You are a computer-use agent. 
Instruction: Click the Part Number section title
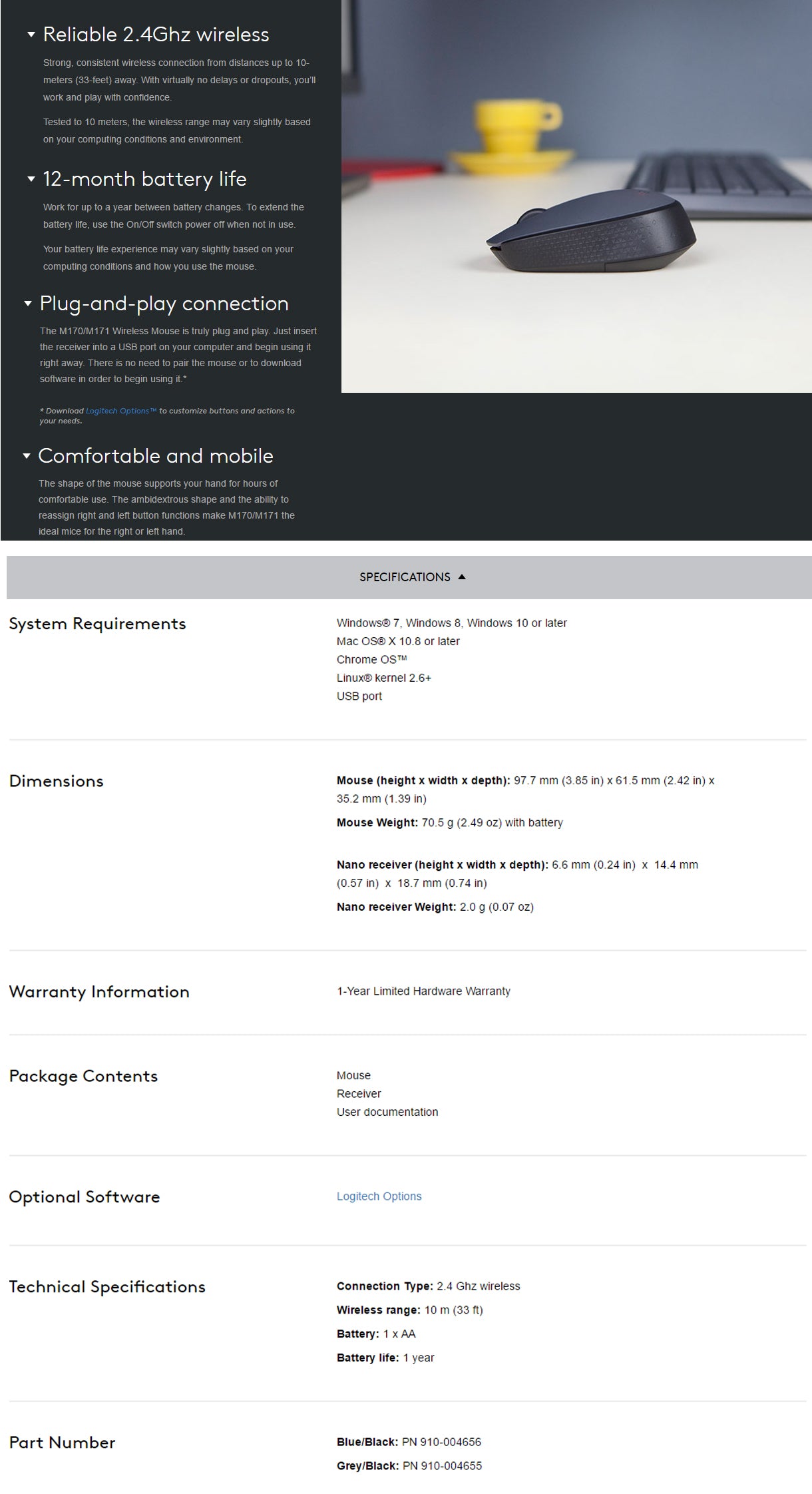pos(63,1443)
